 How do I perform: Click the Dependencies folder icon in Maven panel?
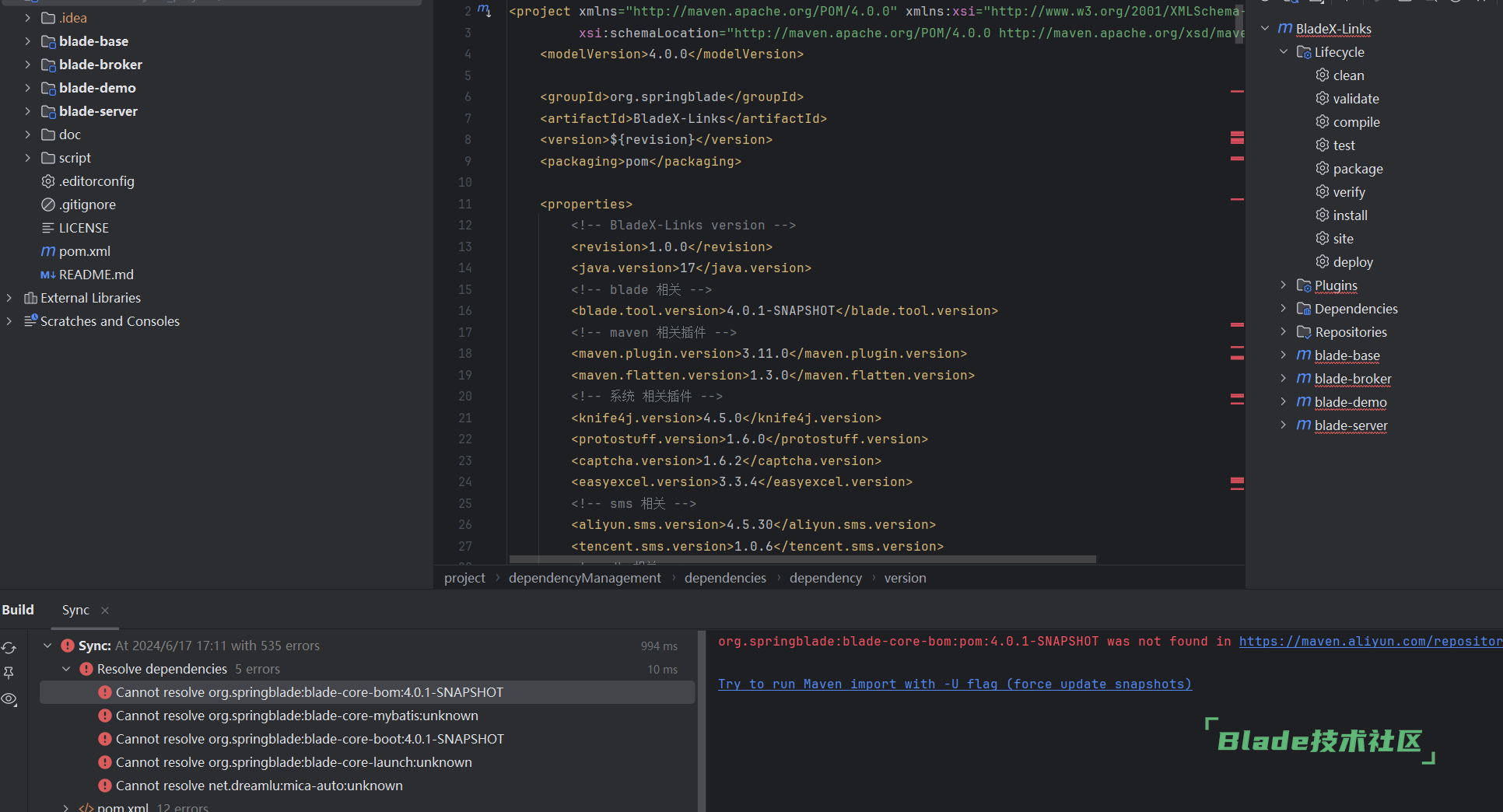(x=1304, y=309)
